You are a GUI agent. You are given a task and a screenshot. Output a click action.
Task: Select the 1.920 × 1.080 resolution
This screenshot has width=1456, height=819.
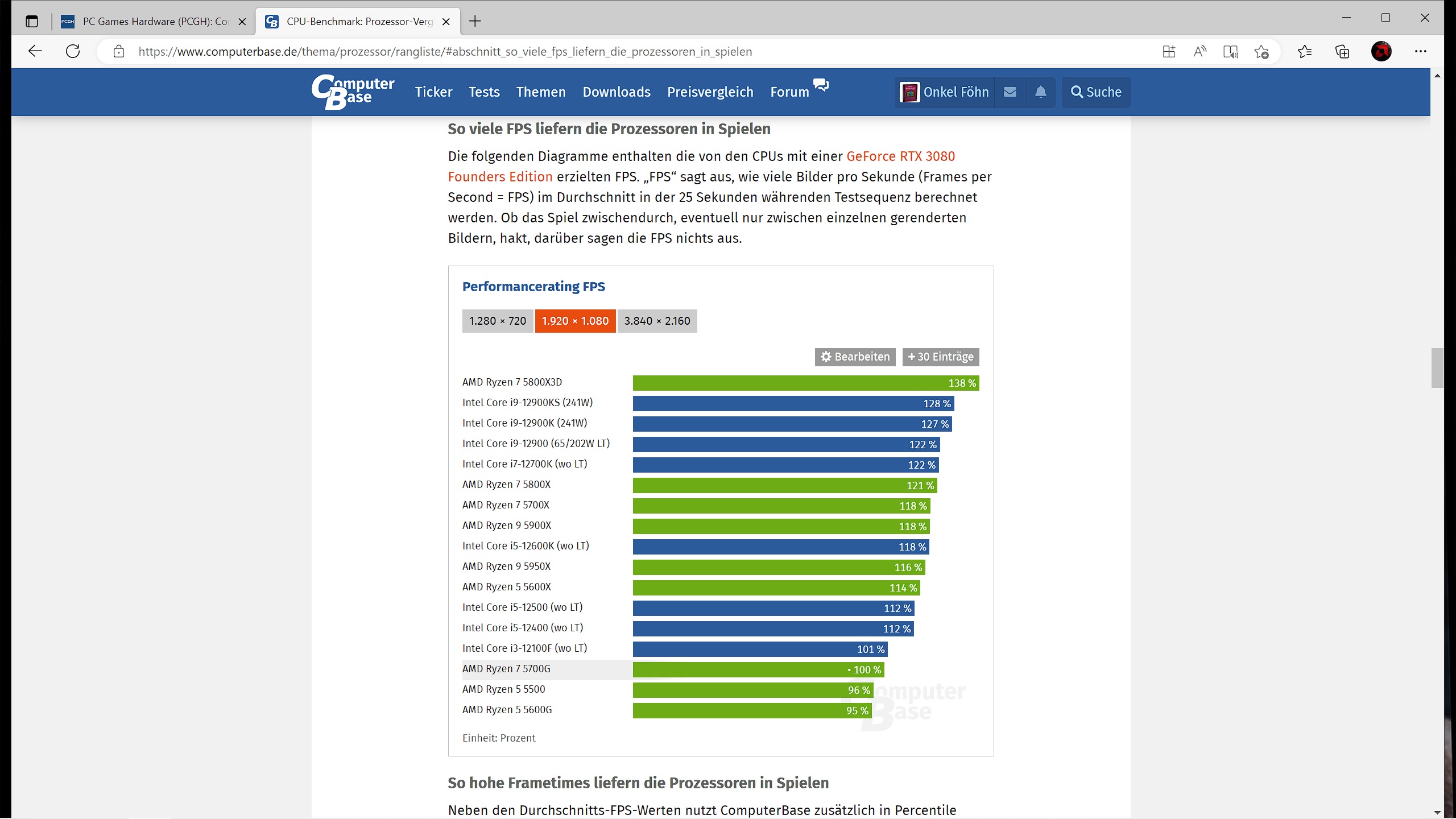tap(575, 321)
